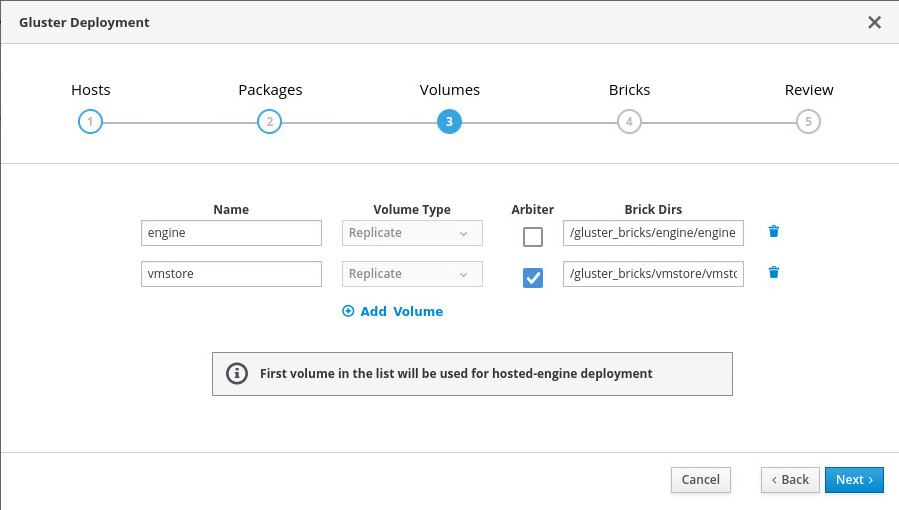The width and height of the screenshot is (899, 510).
Task: Cancel the deployment wizard
Action: coord(701,480)
